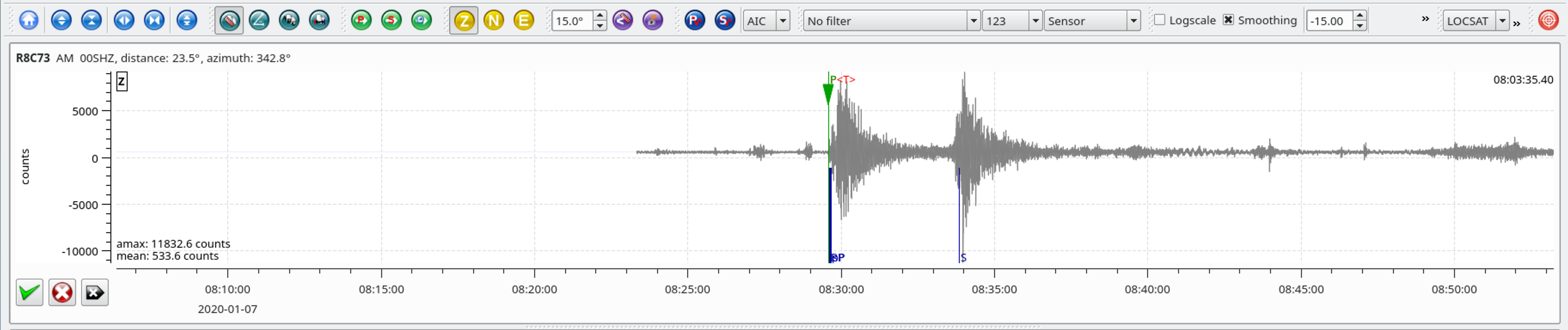Image resolution: width=1568 pixels, height=330 pixels.
Task: Enable the Logscale checkbox
Action: 1160,19
